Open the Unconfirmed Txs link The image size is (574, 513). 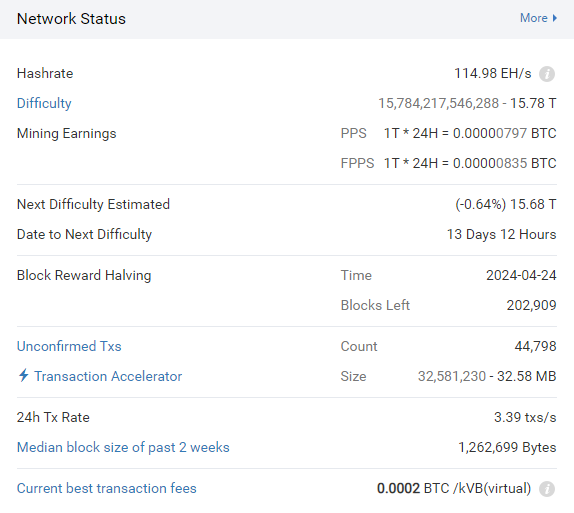click(69, 346)
